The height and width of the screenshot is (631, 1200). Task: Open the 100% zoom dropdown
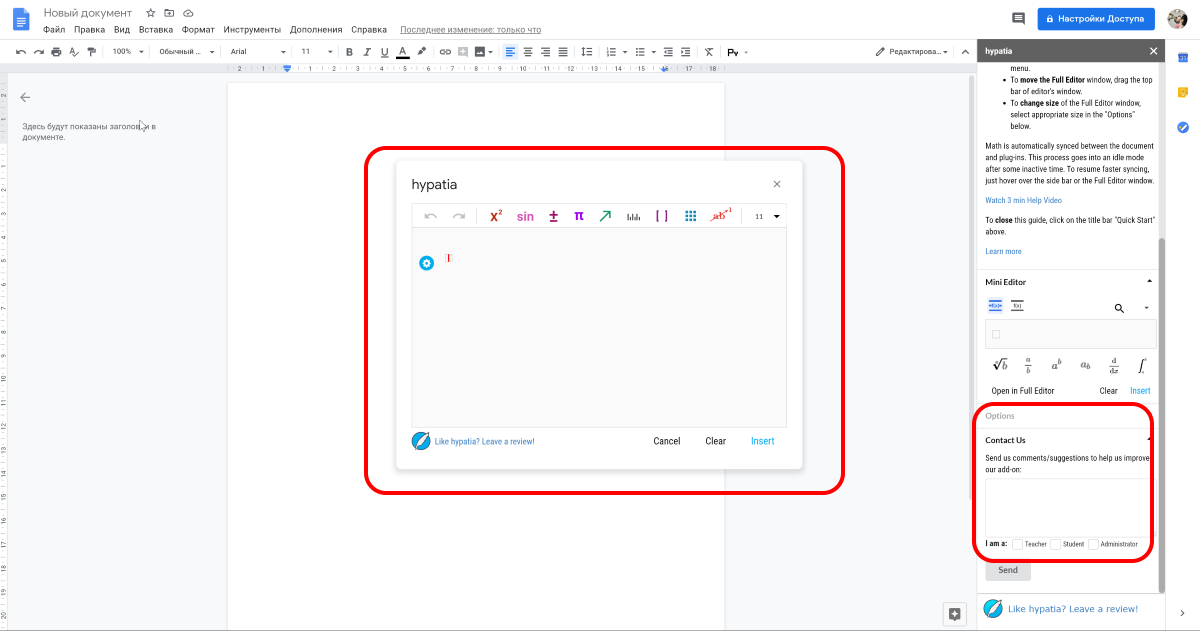[127, 51]
